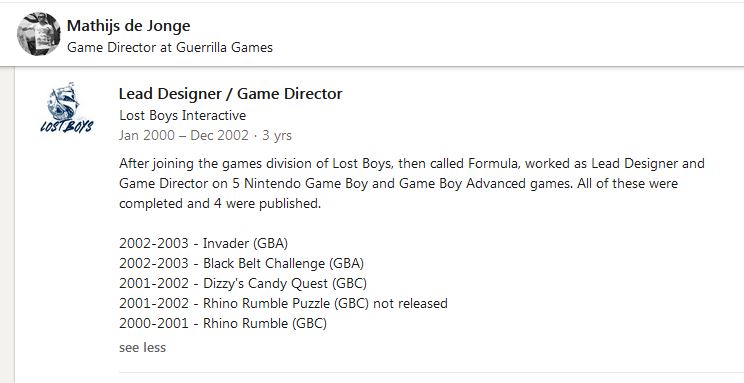Image resolution: width=744 pixels, height=383 pixels.
Task: Click Game Director at Guerrilla Games headline
Action: (170, 47)
